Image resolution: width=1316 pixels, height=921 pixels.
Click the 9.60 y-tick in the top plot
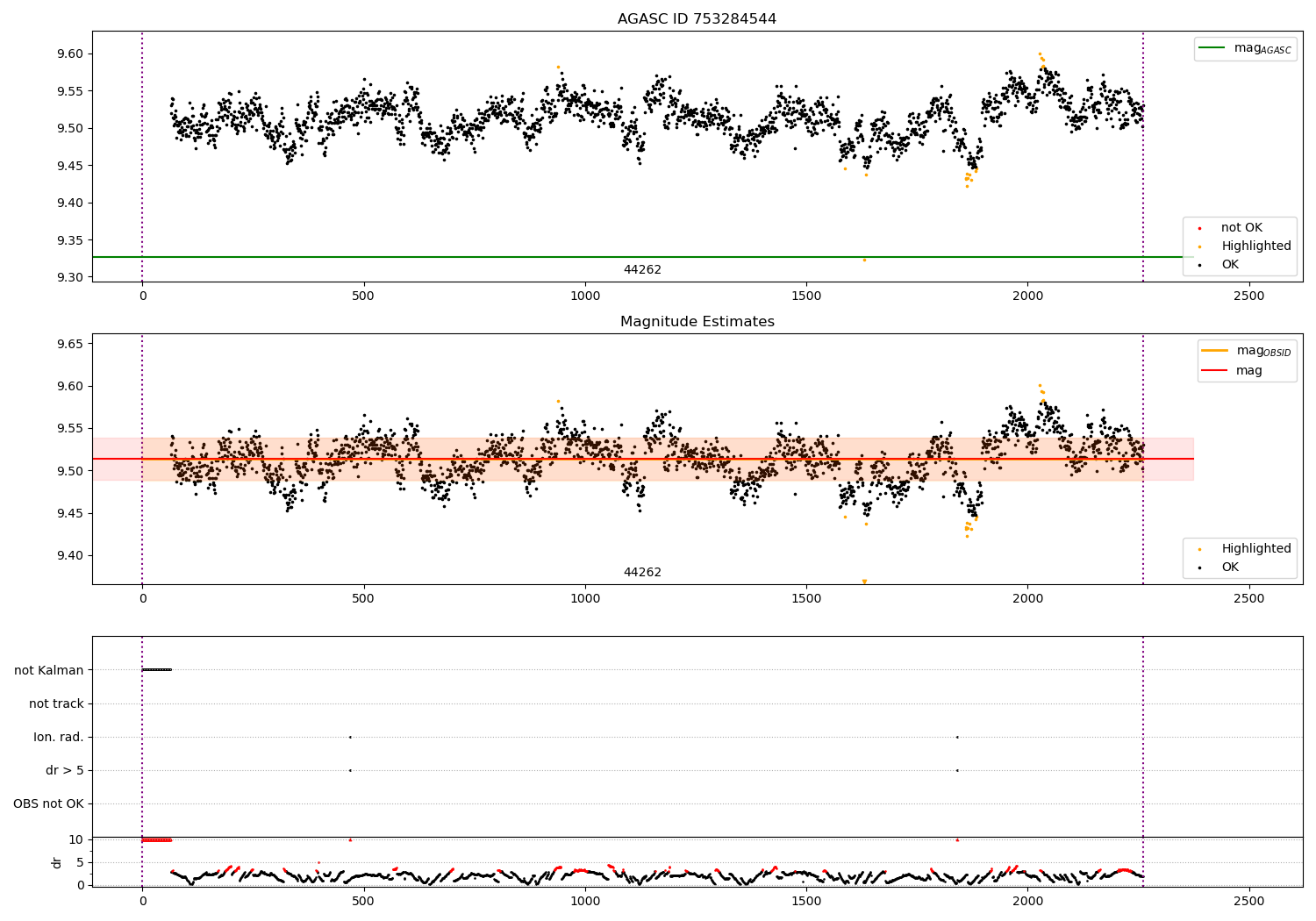click(x=72, y=54)
